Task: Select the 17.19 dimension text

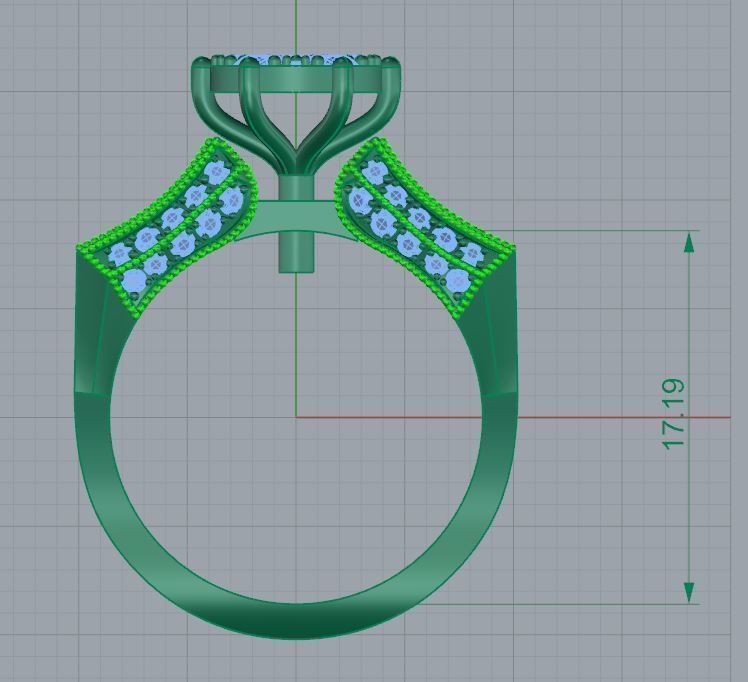Action: [x=674, y=414]
